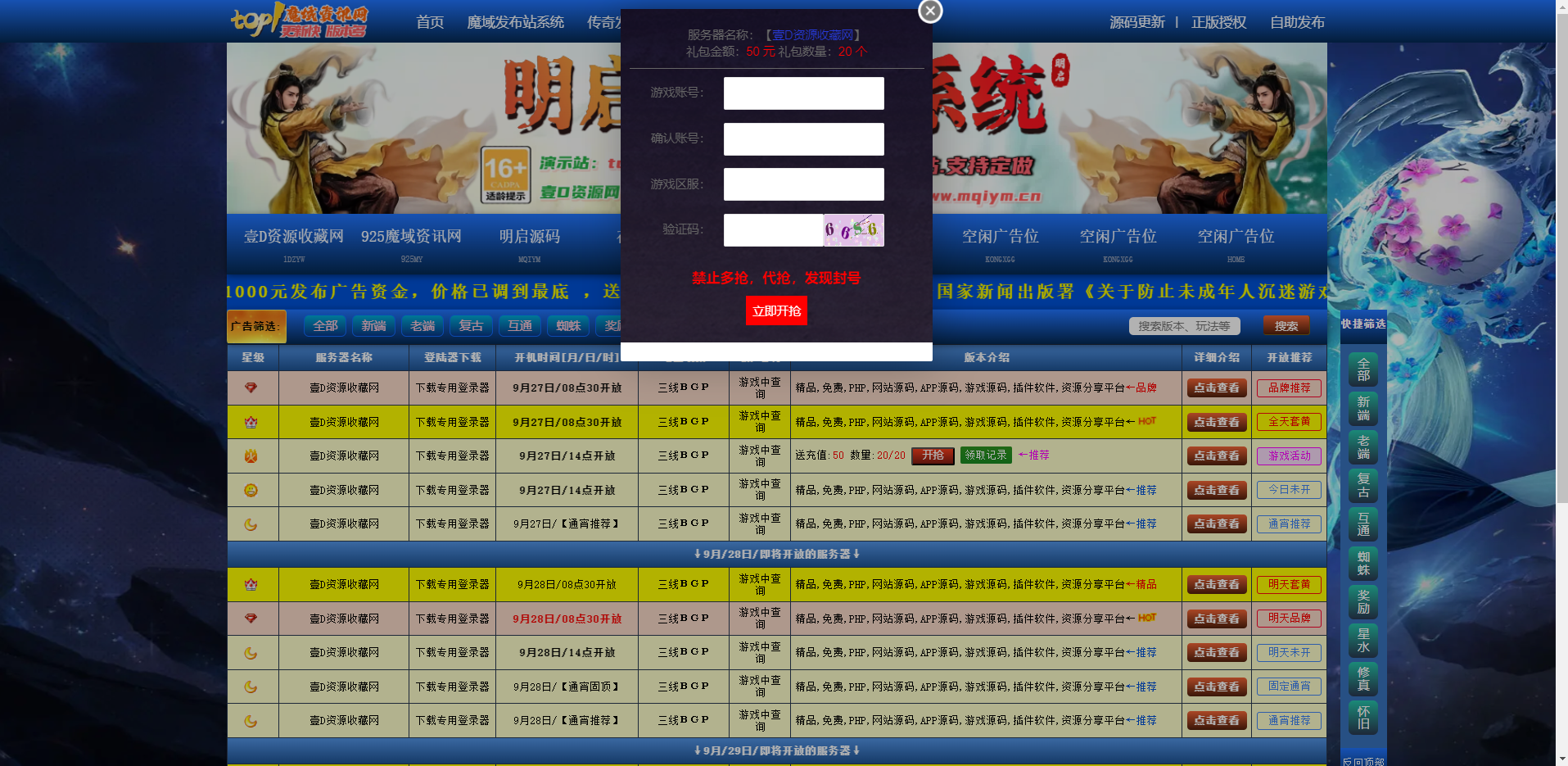1568x766 pixels.
Task: Open 自助发布 in top navigation
Action: point(1297,22)
